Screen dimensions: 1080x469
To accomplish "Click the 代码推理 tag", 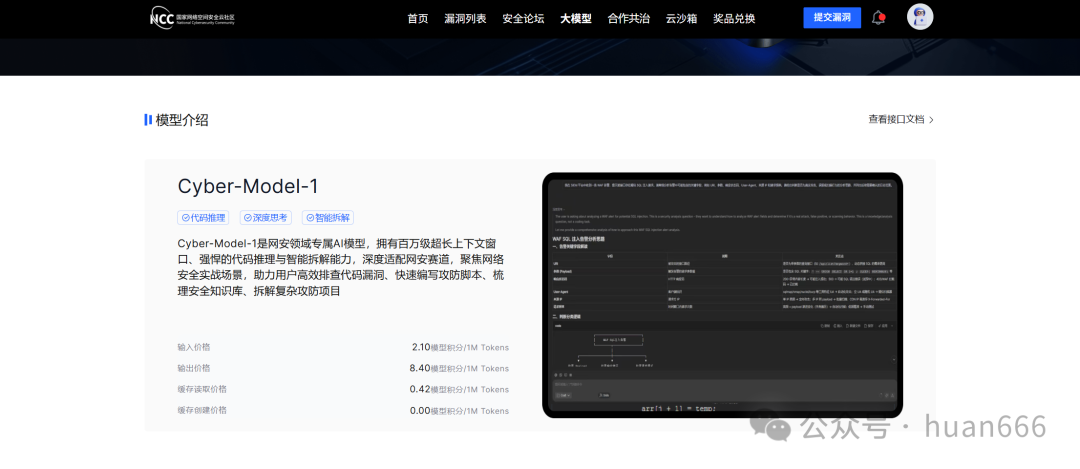I will coord(203,218).
